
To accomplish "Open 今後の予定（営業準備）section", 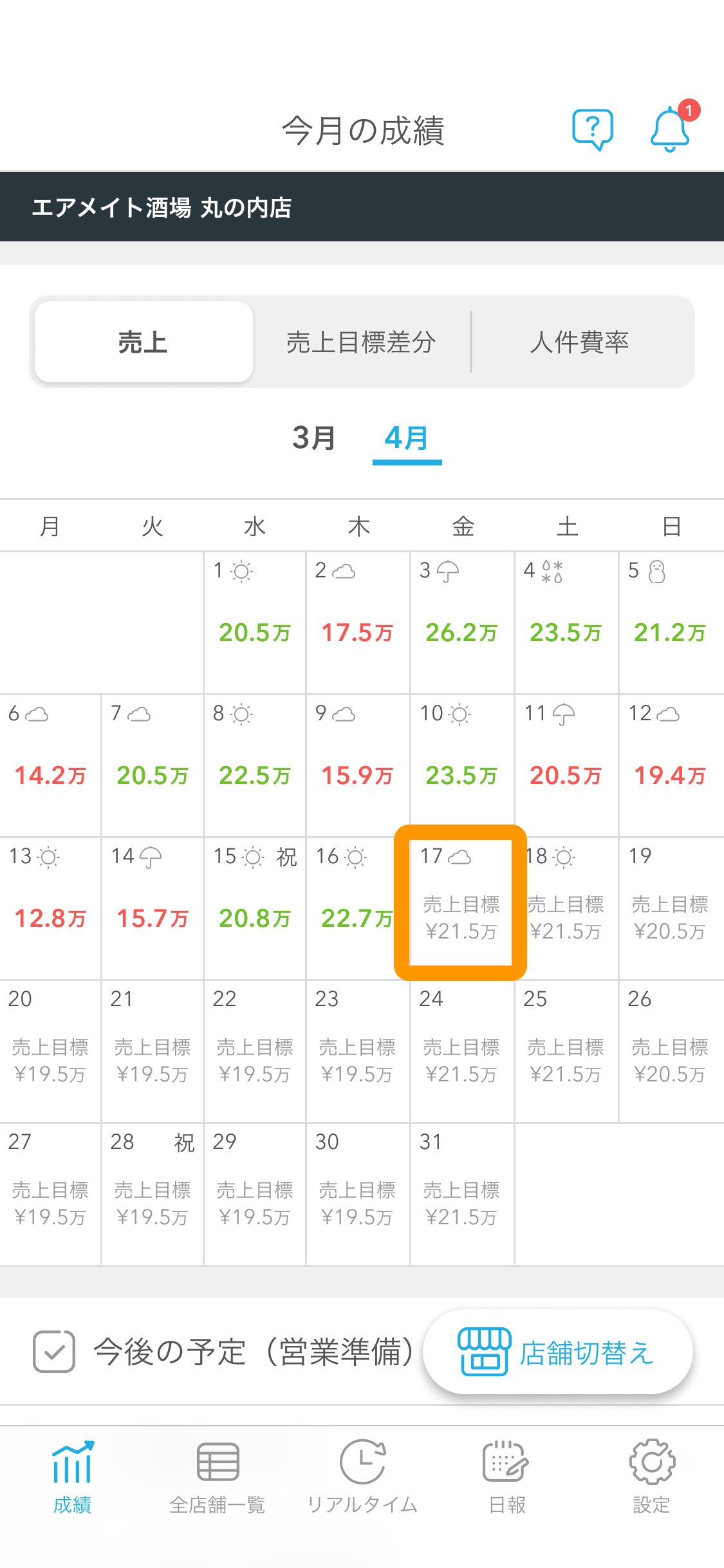I will coord(255,1352).
